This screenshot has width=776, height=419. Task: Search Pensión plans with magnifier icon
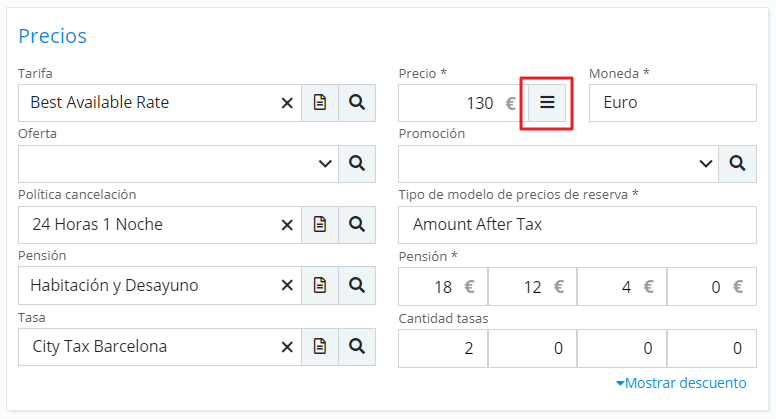pyautogui.click(x=357, y=286)
